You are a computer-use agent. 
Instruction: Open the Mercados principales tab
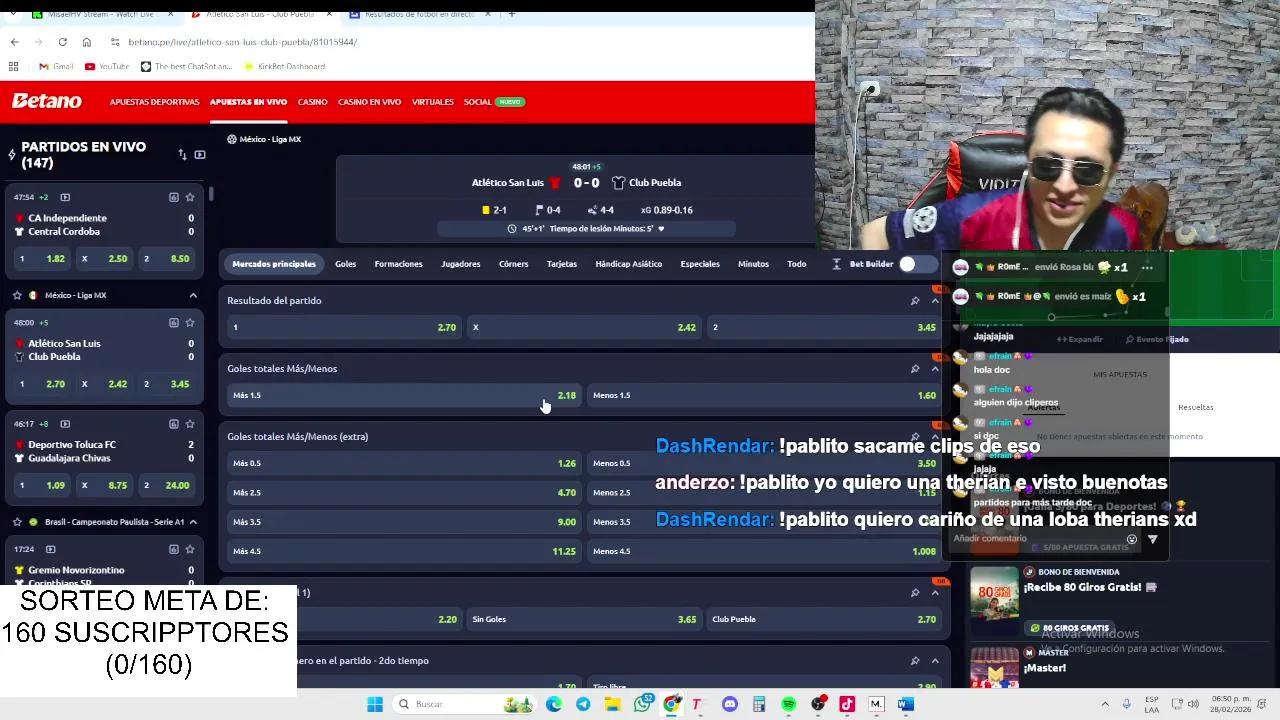coord(274,264)
